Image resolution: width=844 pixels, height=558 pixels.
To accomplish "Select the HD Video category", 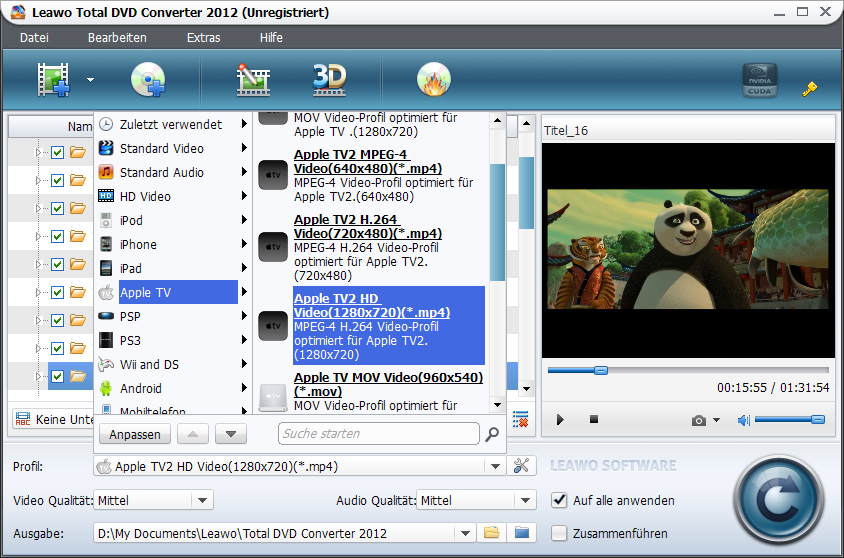I will point(173,196).
